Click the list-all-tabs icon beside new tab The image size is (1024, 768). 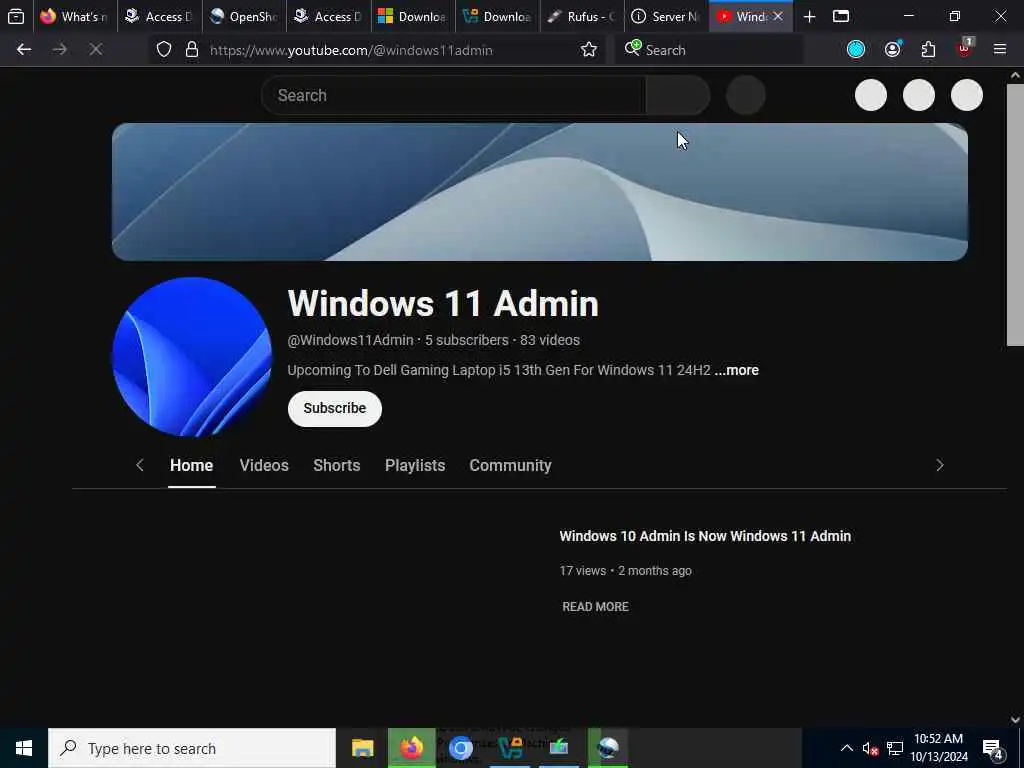click(841, 16)
